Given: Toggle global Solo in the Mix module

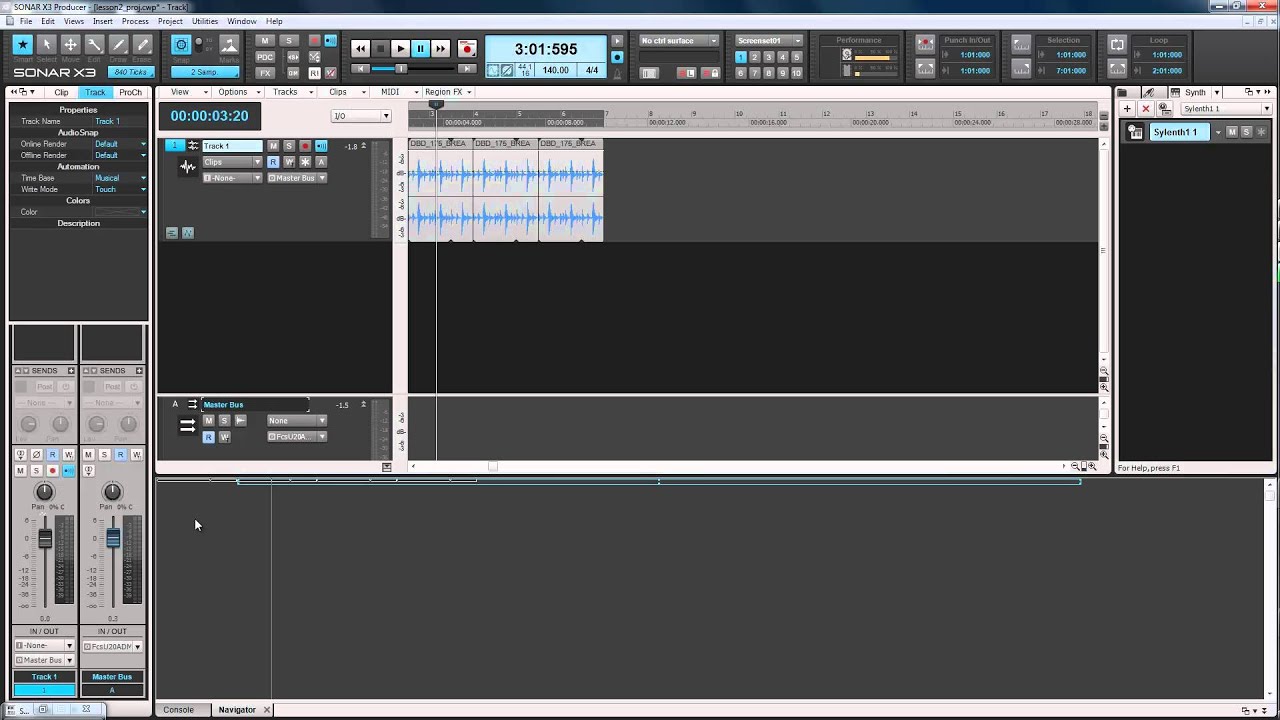Looking at the screenshot, I should click(x=289, y=41).
